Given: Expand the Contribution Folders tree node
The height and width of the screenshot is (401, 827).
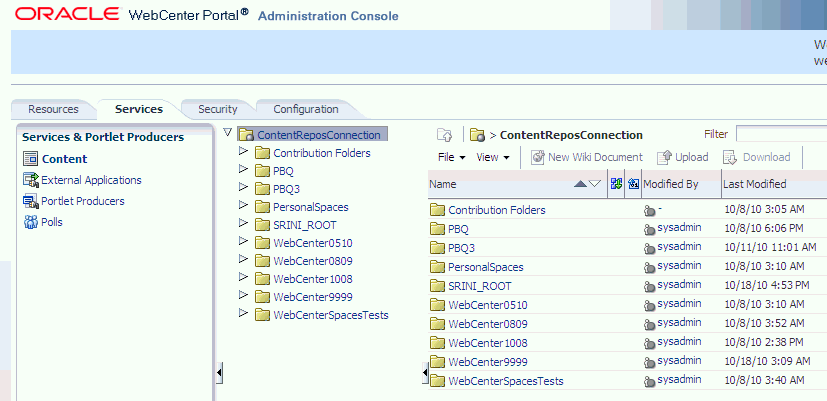Looking at the screenshot, I should 243,152.
